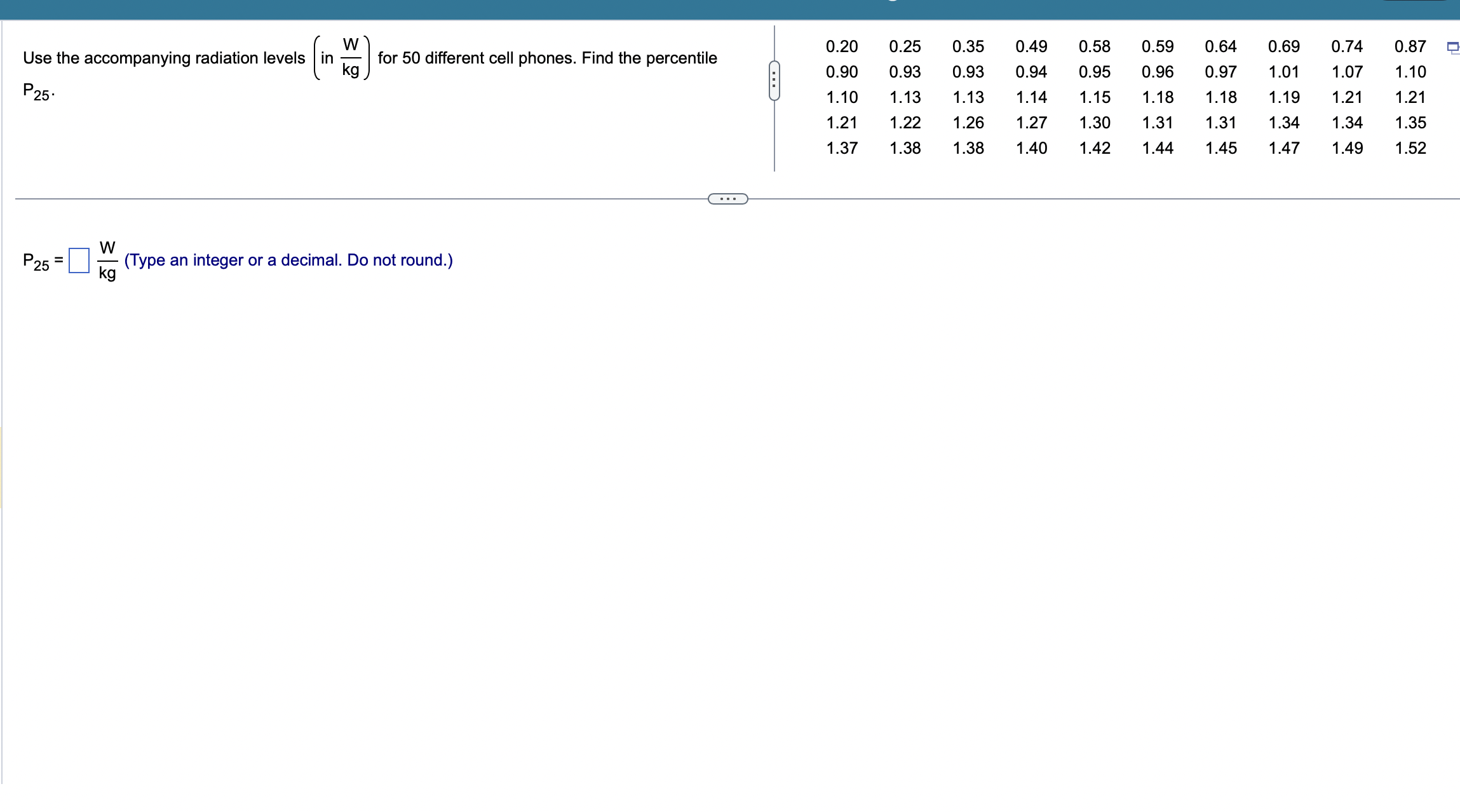
Task: Highlight the value 1.37 in the table
Action: pos(843,148)
